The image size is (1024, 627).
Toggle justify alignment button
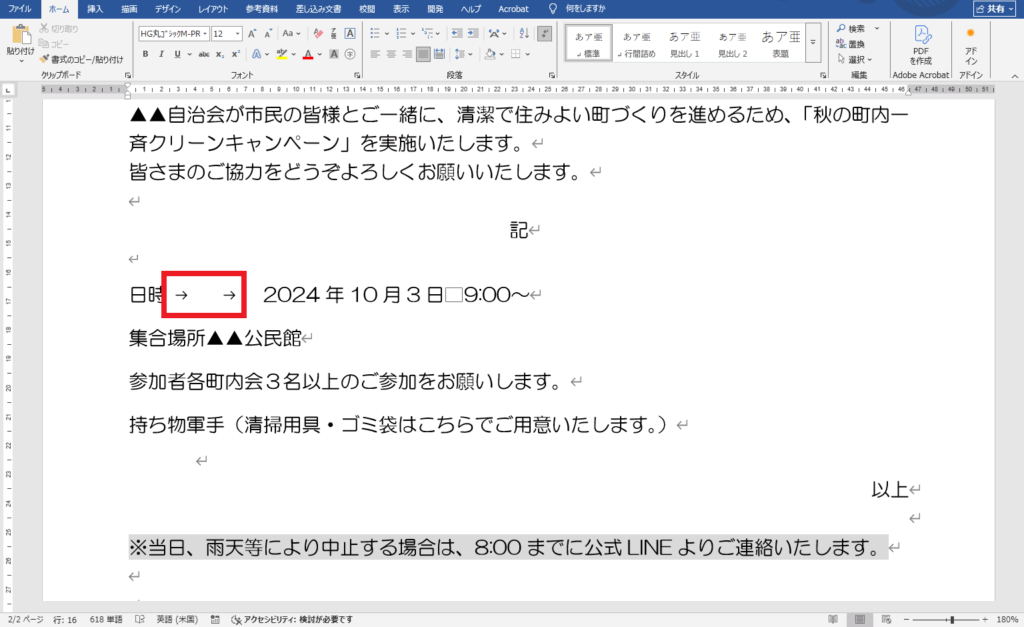423,54
